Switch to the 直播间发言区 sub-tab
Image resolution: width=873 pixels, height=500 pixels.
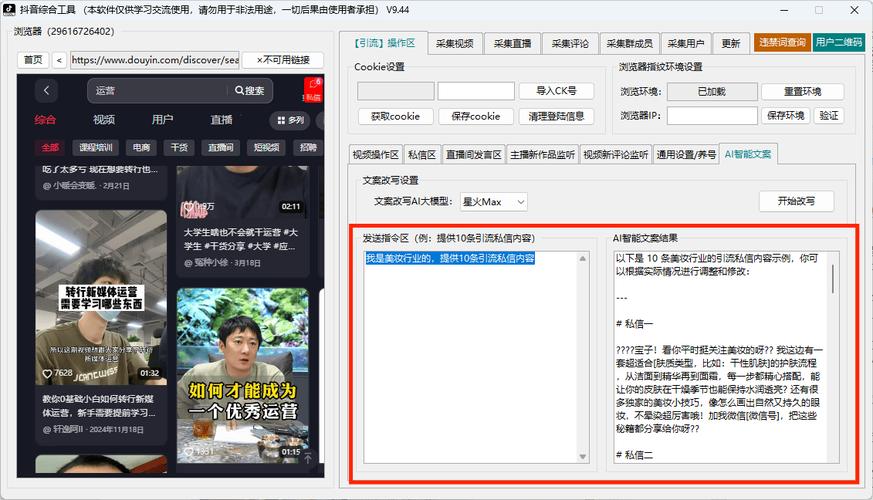click(474, 155)
